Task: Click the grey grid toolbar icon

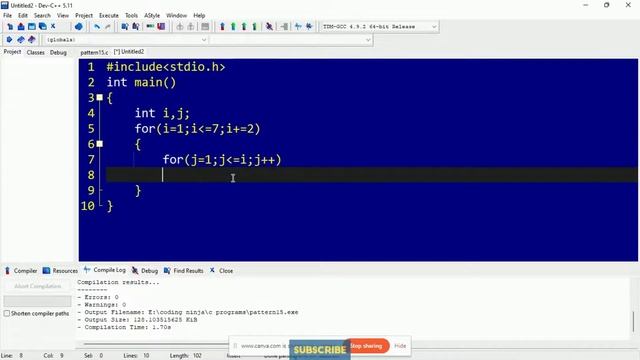Action: pos(205,27)
